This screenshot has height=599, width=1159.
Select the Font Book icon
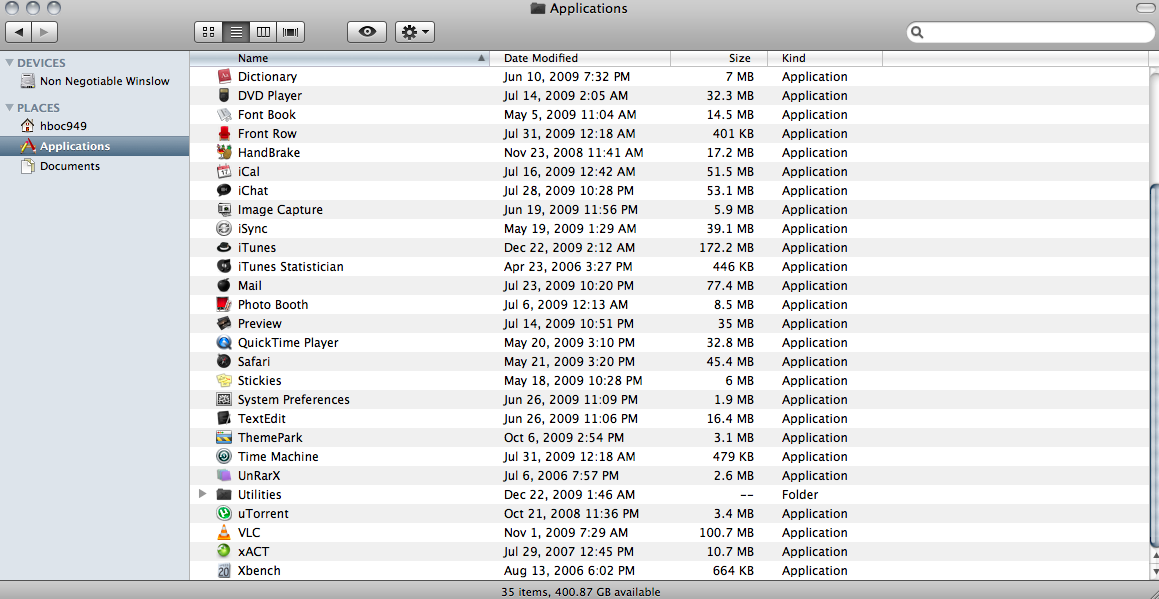(x=225, y=115)
